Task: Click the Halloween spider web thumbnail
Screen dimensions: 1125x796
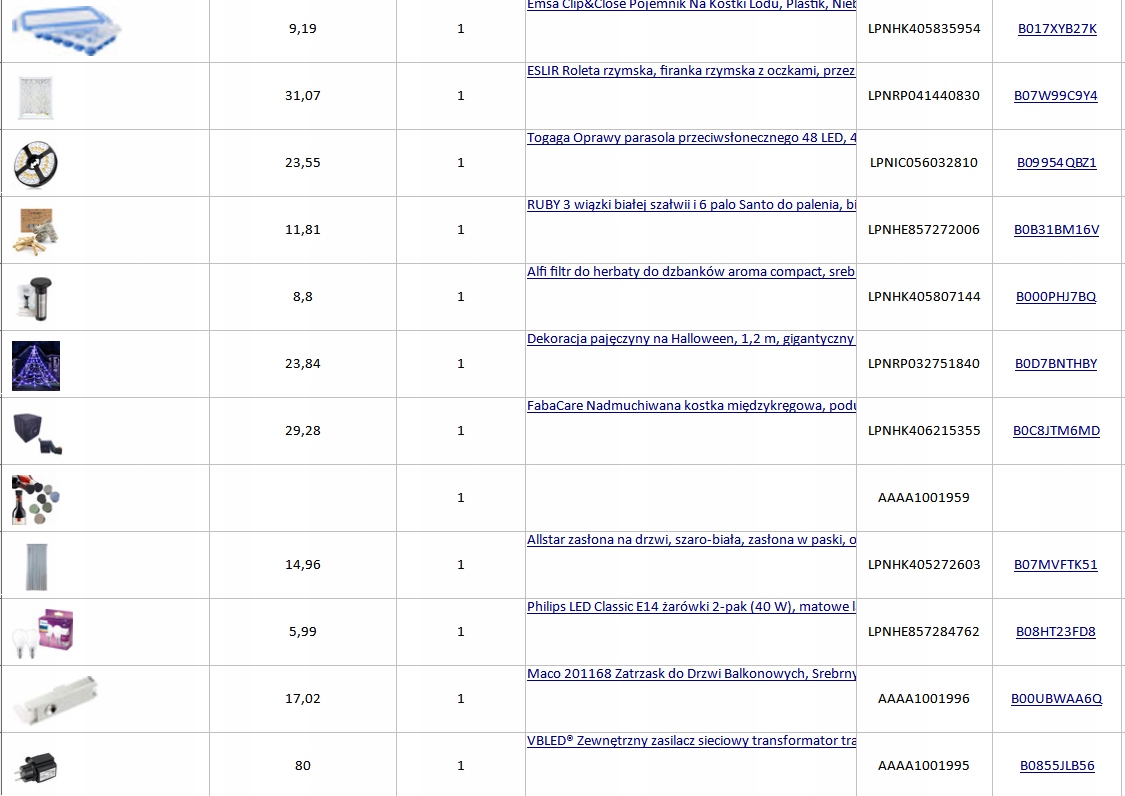Action: point(36,365)
